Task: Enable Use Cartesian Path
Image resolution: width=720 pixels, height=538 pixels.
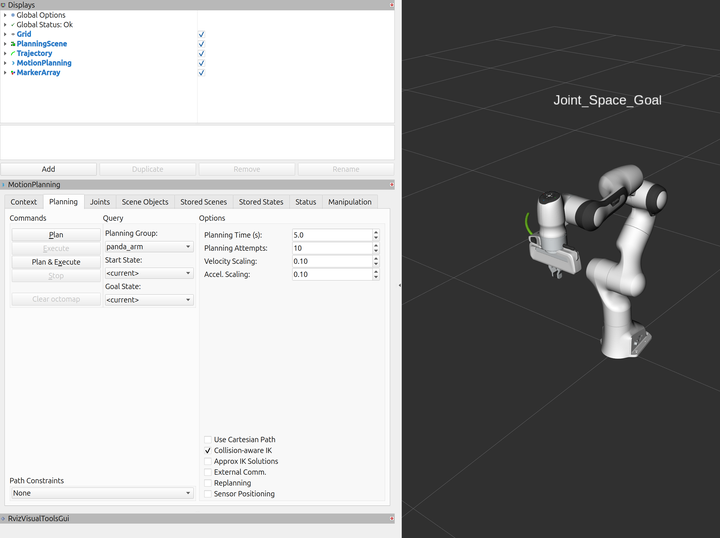Action: pyautogui.click(x=208, y=439)
